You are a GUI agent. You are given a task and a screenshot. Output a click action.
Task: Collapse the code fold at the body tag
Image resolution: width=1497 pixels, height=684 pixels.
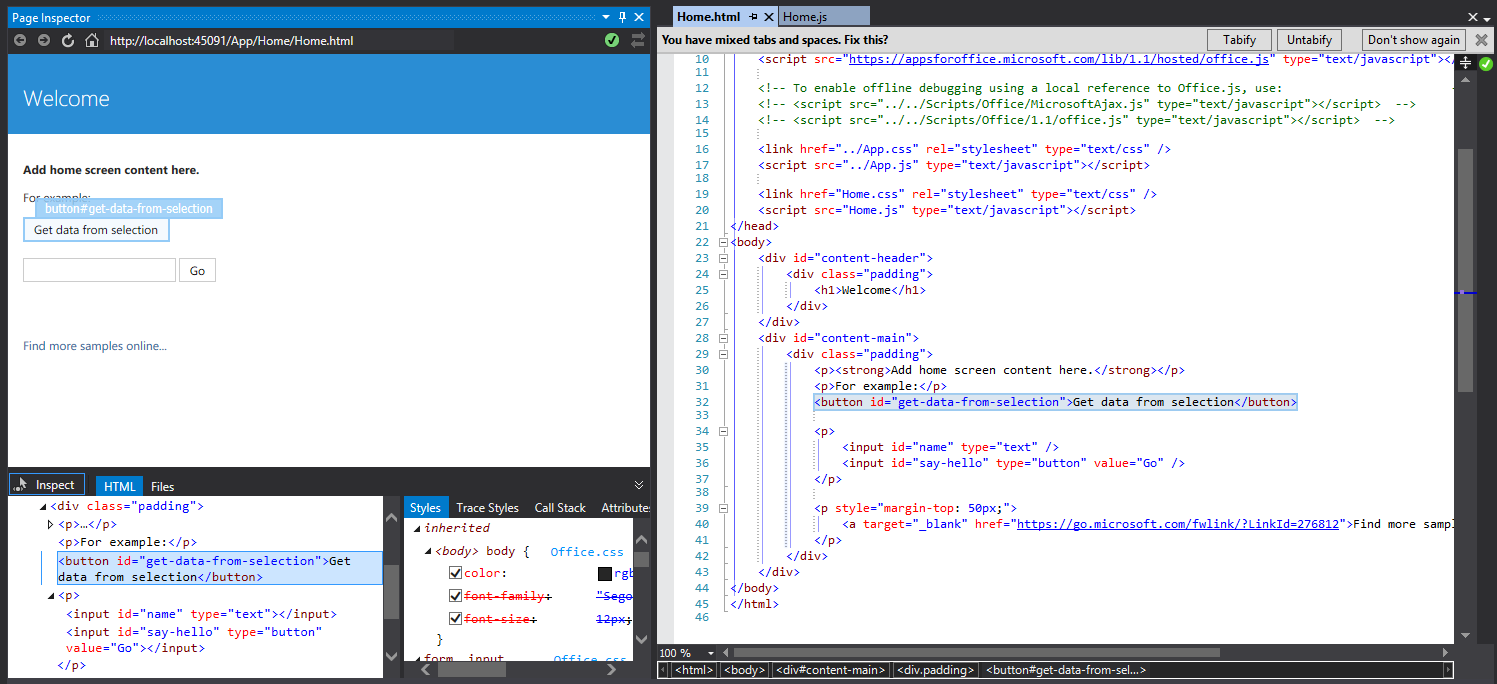pos(723,241)
